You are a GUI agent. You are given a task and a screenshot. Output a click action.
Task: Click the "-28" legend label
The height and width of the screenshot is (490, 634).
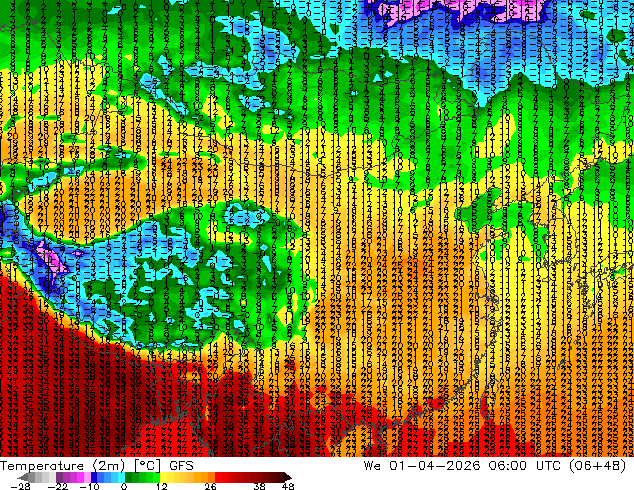point(20,486)
